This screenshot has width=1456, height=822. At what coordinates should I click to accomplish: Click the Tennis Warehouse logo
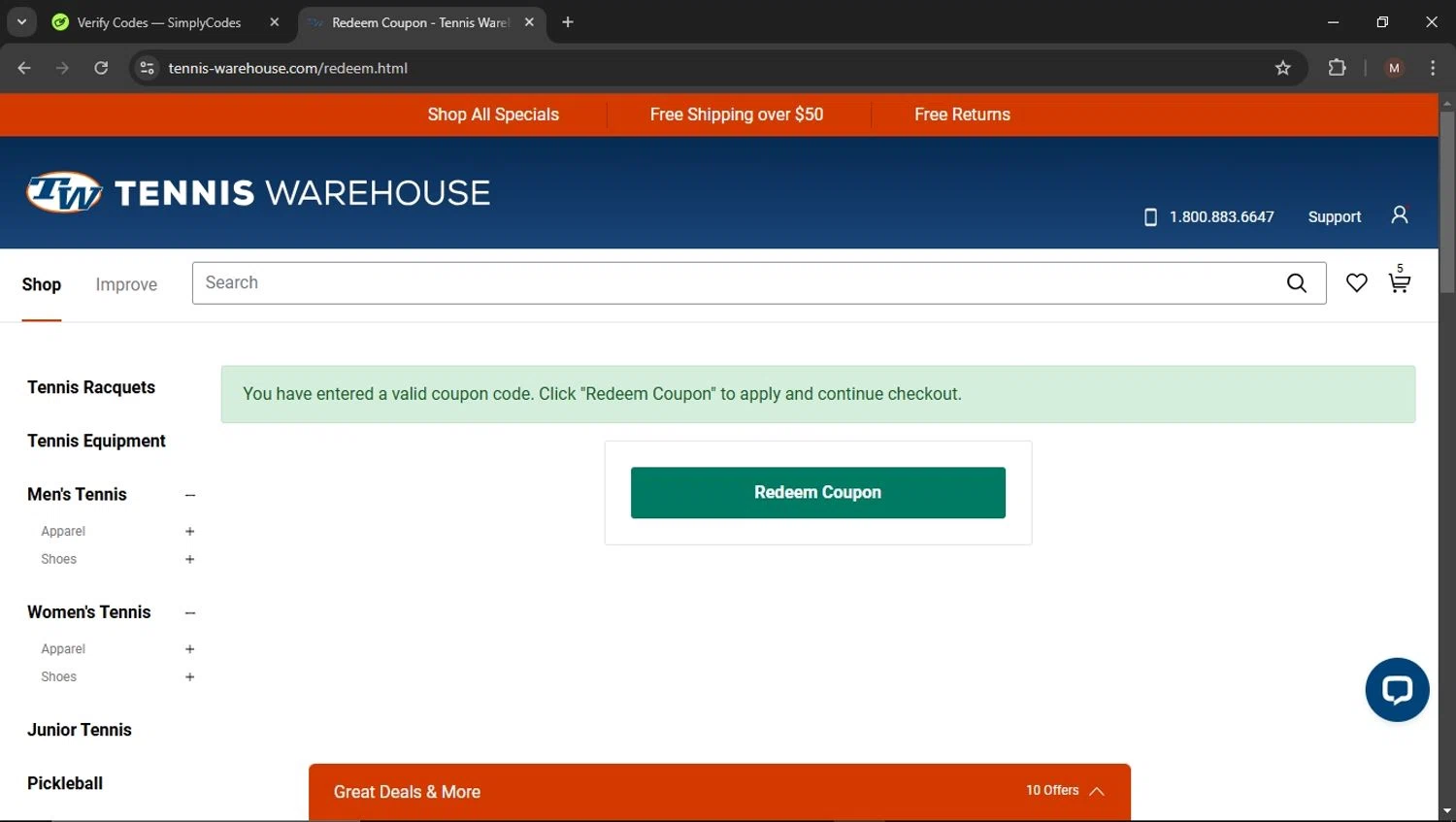tap(258, 192)
